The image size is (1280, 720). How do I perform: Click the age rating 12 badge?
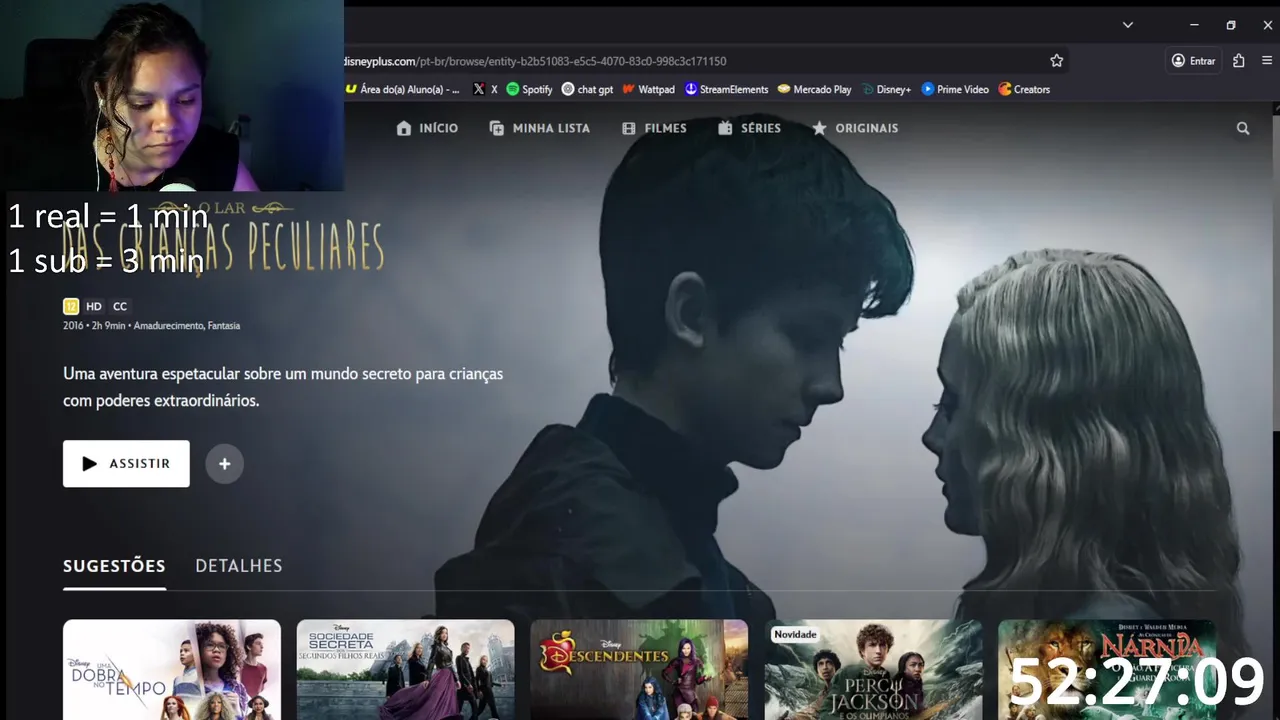point(71,307)
